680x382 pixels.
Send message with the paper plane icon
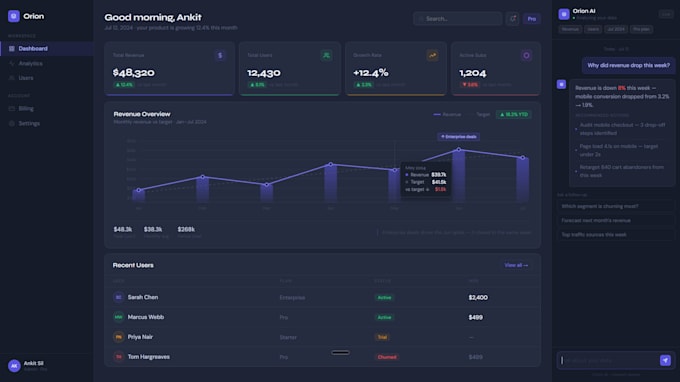(665, 360)
